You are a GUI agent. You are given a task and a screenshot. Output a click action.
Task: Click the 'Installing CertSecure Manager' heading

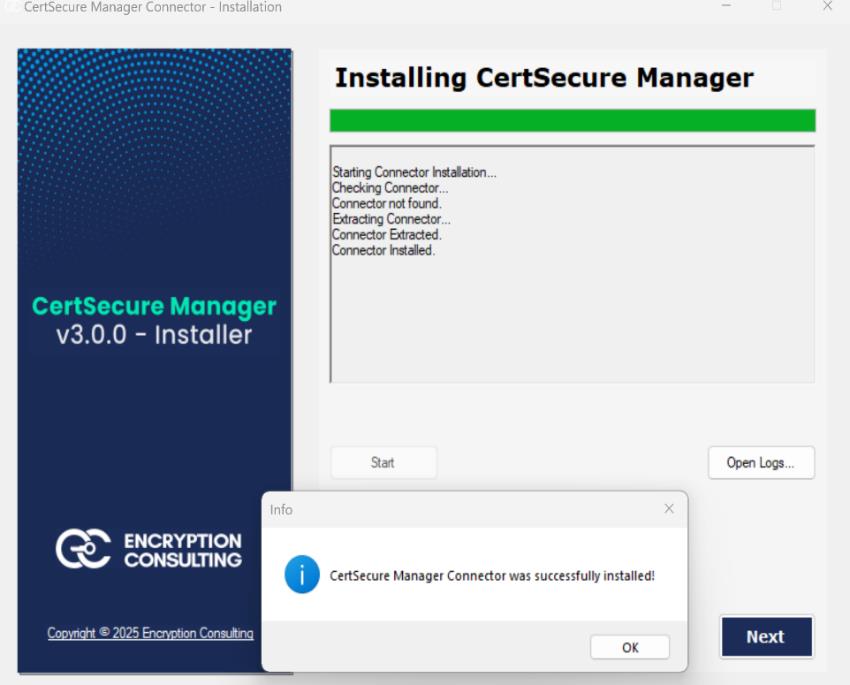[x=544, y=78]
